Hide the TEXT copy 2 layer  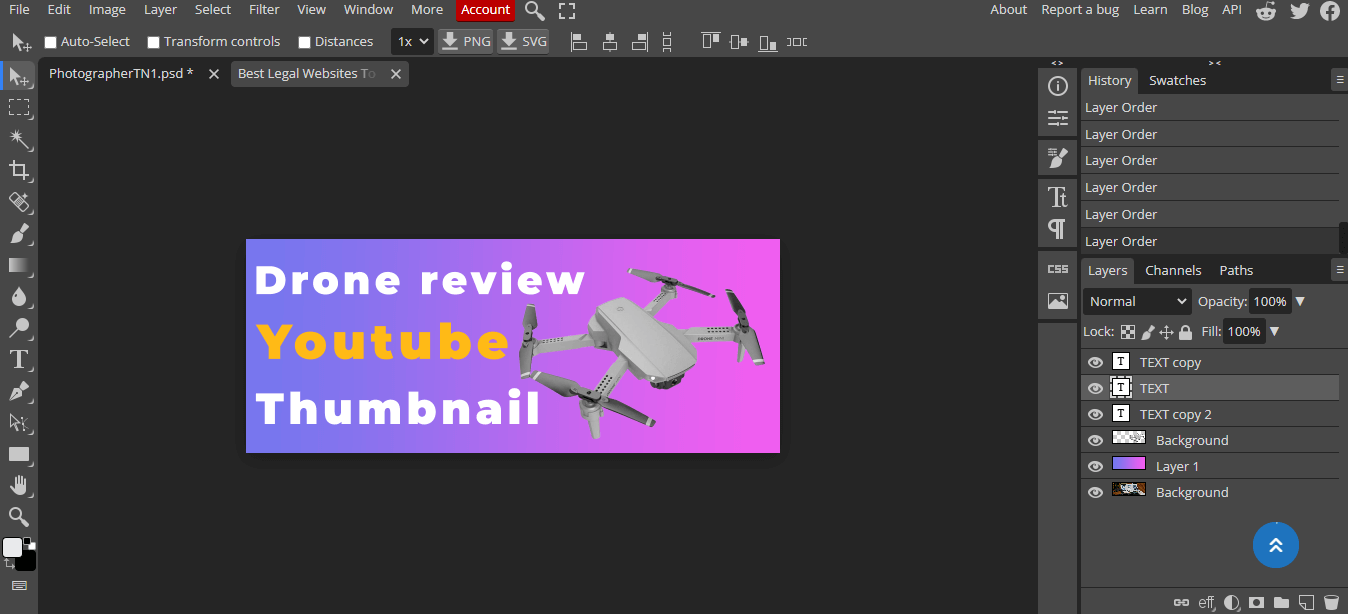pos(1095,415)
